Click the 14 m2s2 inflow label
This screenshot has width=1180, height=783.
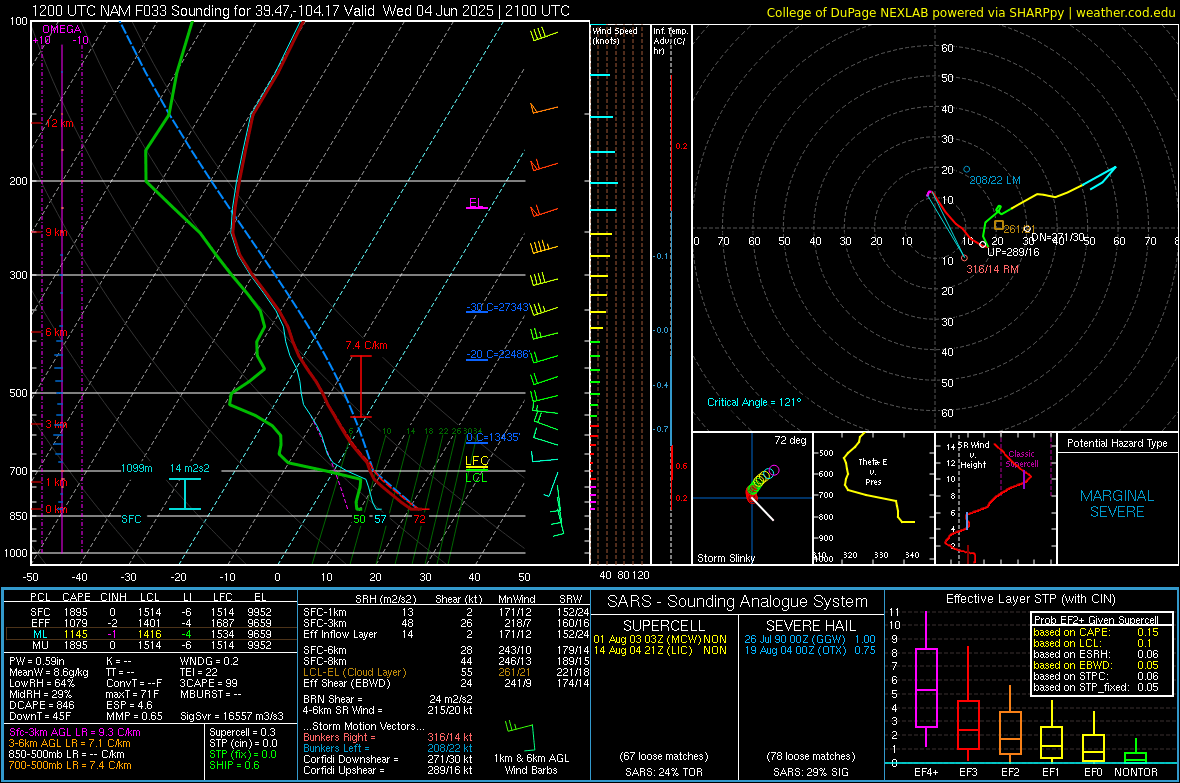190,468
